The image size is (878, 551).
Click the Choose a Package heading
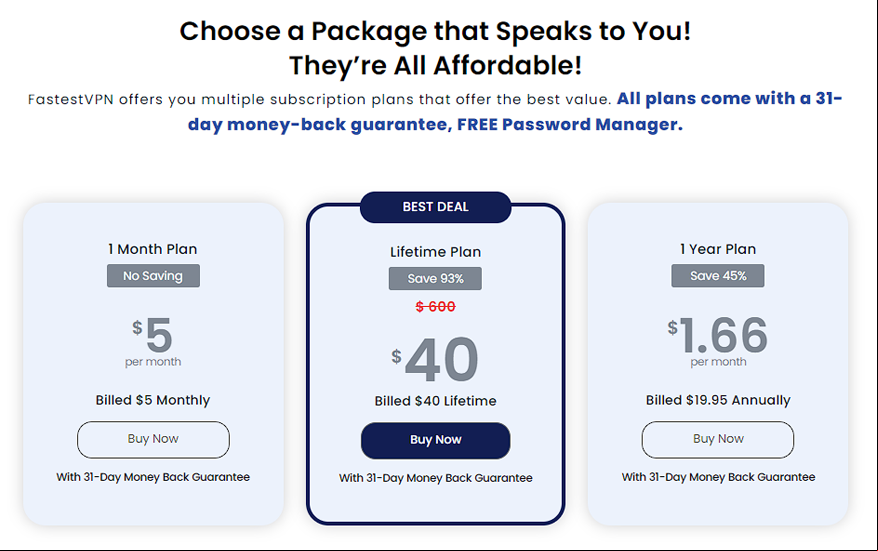click(x=435, y=48)
